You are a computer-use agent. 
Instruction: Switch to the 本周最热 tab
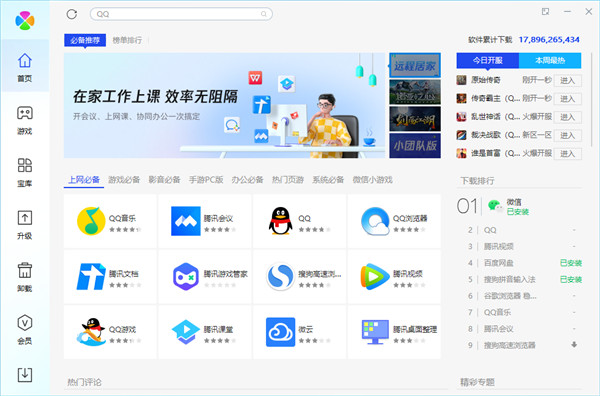(550, 60)
